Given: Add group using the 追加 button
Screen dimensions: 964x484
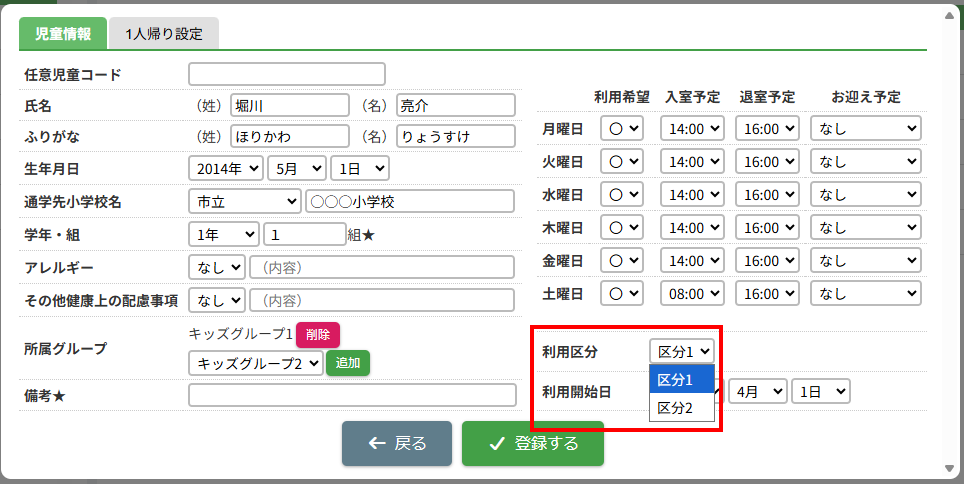Looking at the screenshot, I should [347, 363].
